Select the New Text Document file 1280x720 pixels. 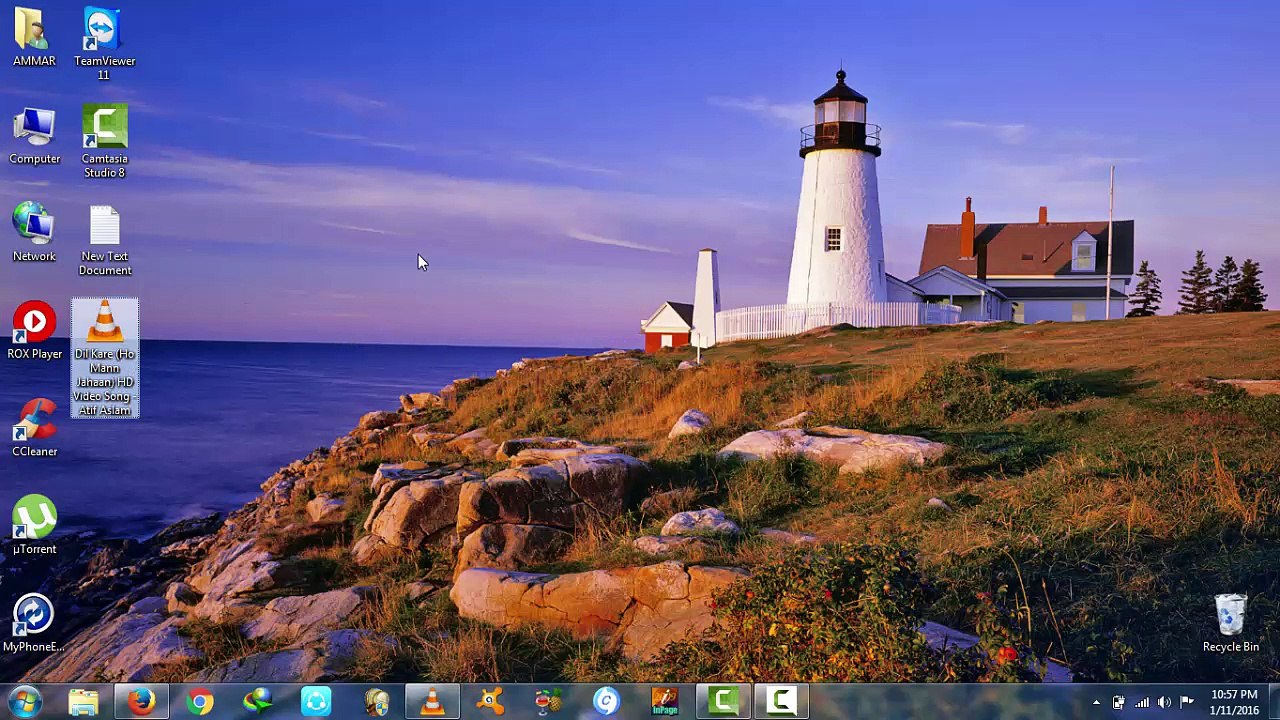[x=104, y=227]
